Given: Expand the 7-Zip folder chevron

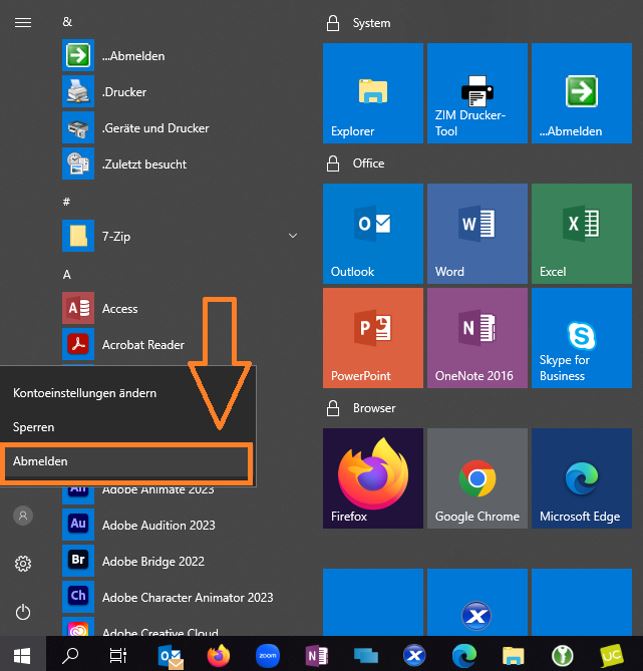Looking at the screenshot, I should pos(293,236).
